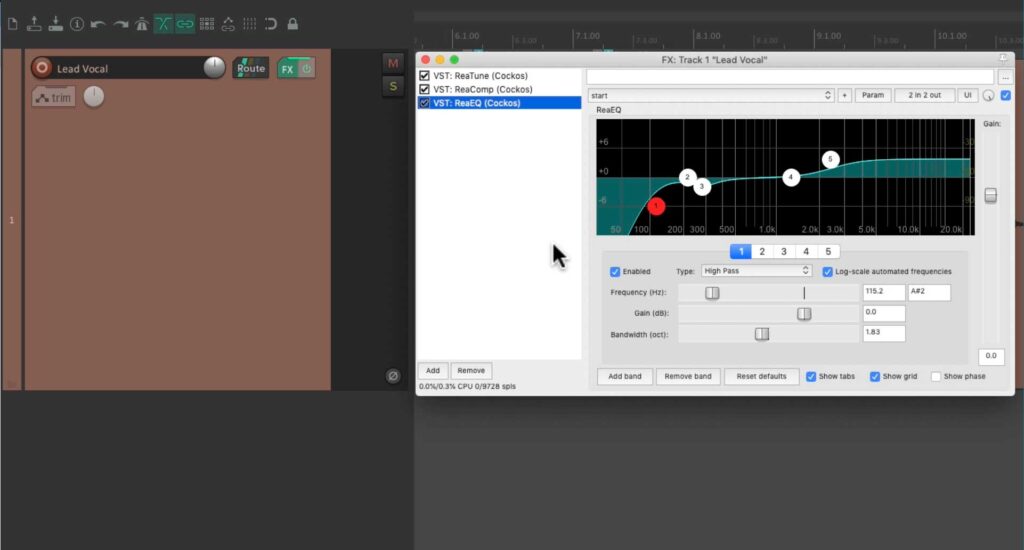Select band 3 node on EQ graph
Image resolution: width=1024 pixels, height=550 pixels.
click(x=702, y=187)
